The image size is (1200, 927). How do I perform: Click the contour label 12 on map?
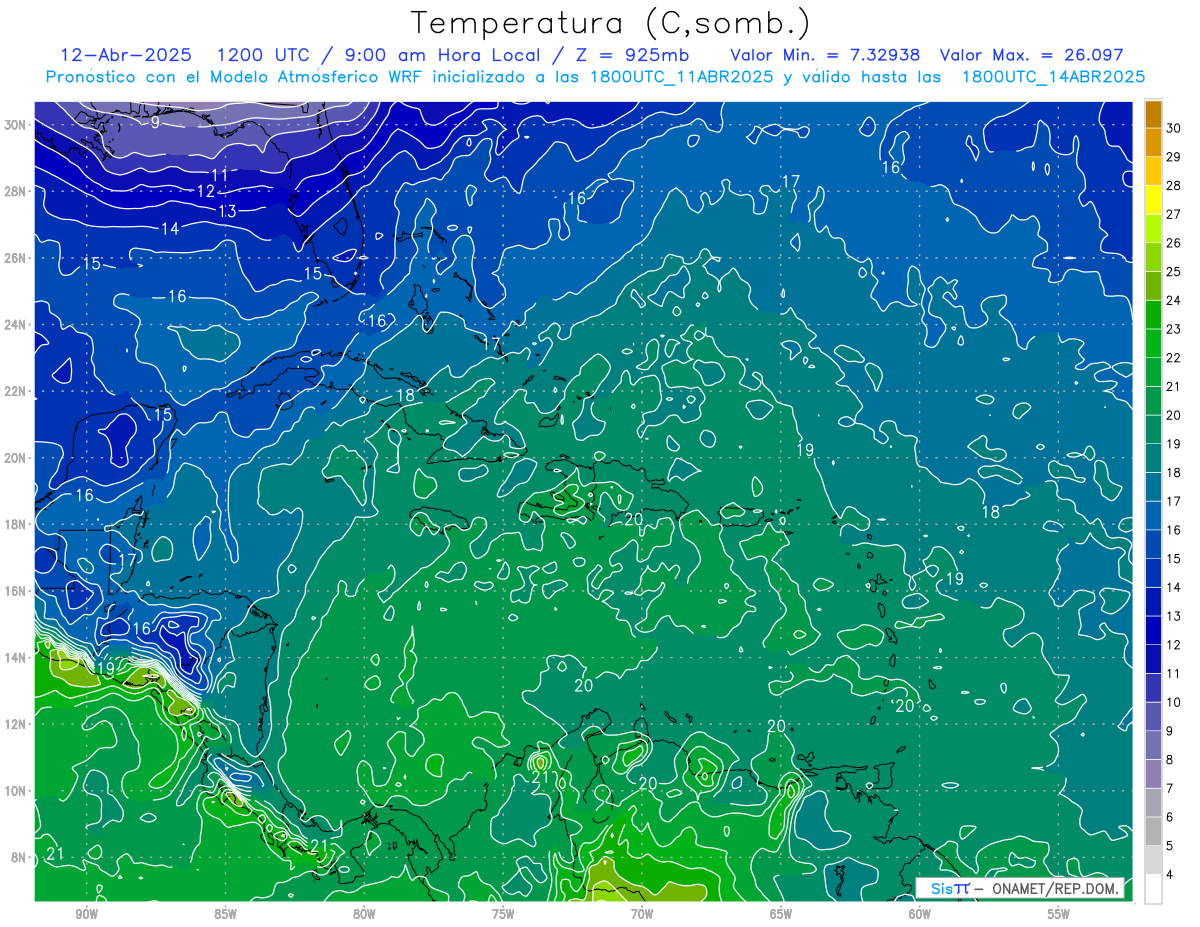206,191
